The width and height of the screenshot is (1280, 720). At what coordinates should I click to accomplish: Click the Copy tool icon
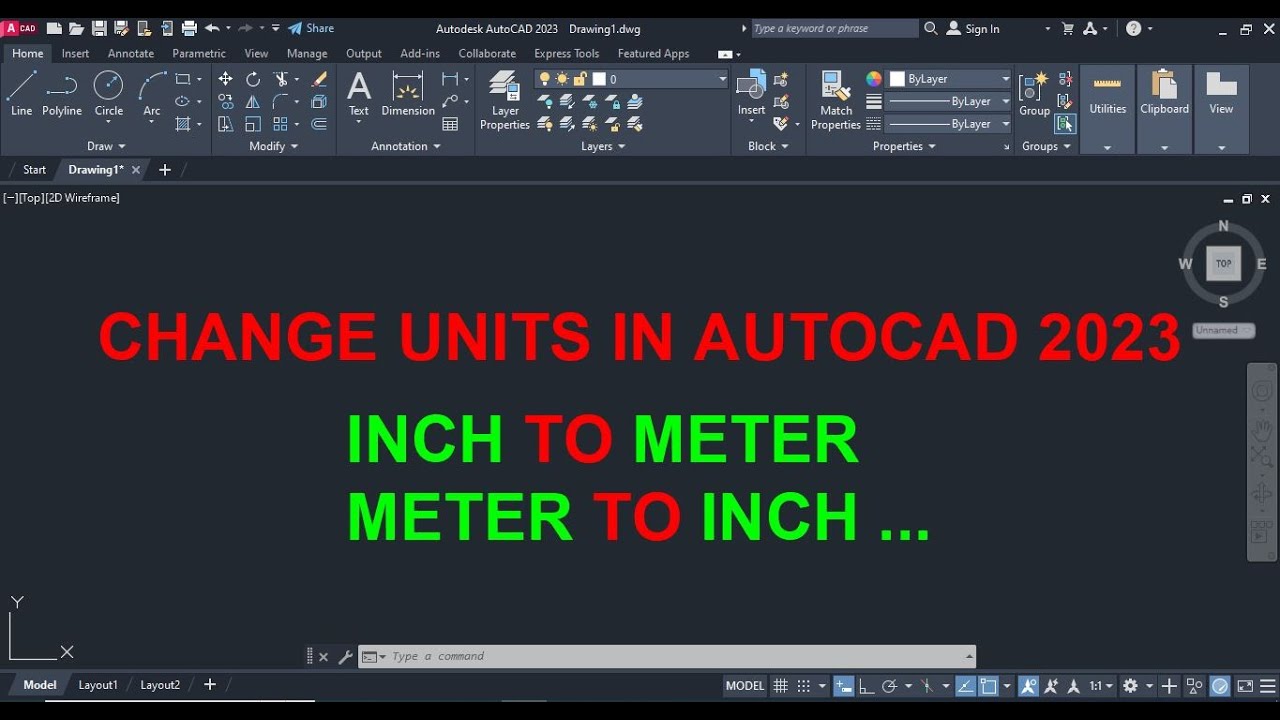click(x=226, y=101)
